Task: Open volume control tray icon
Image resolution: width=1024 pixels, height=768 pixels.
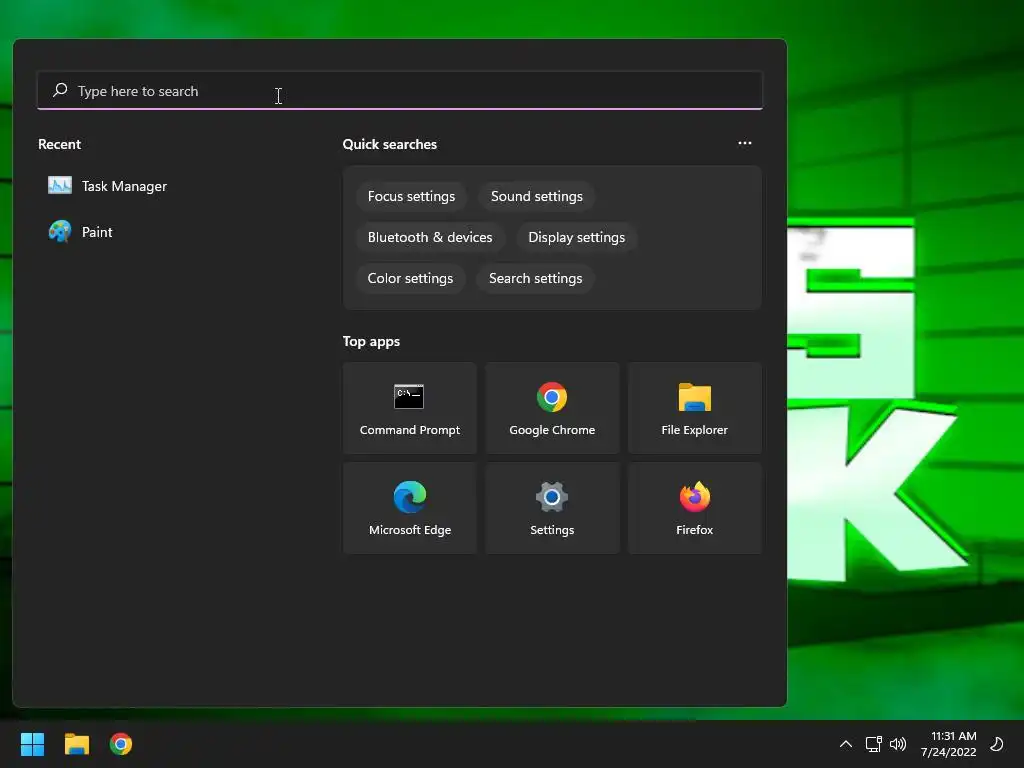Action: (x=898, y=744)
